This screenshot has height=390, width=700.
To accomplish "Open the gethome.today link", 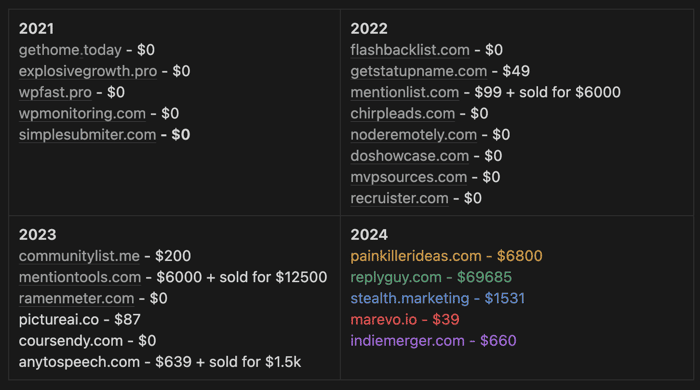I will coord(70,50).
